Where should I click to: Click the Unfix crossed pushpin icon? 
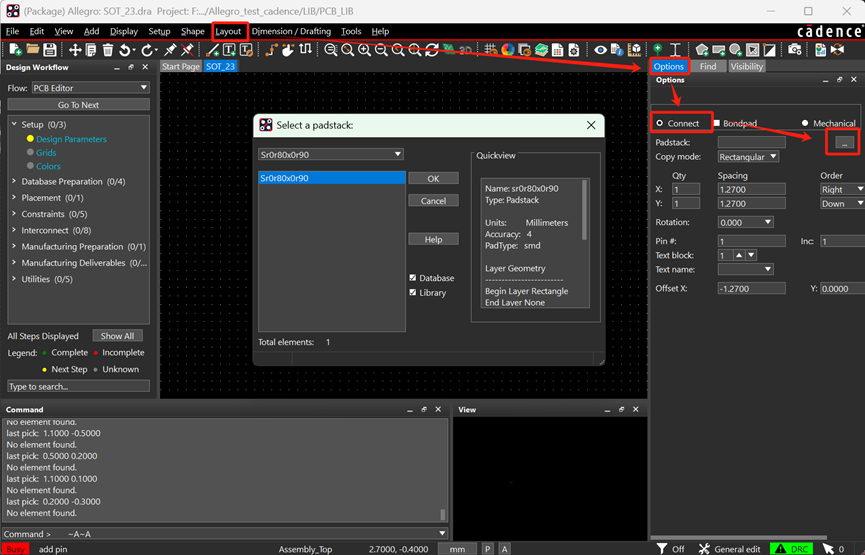(188, 50)
